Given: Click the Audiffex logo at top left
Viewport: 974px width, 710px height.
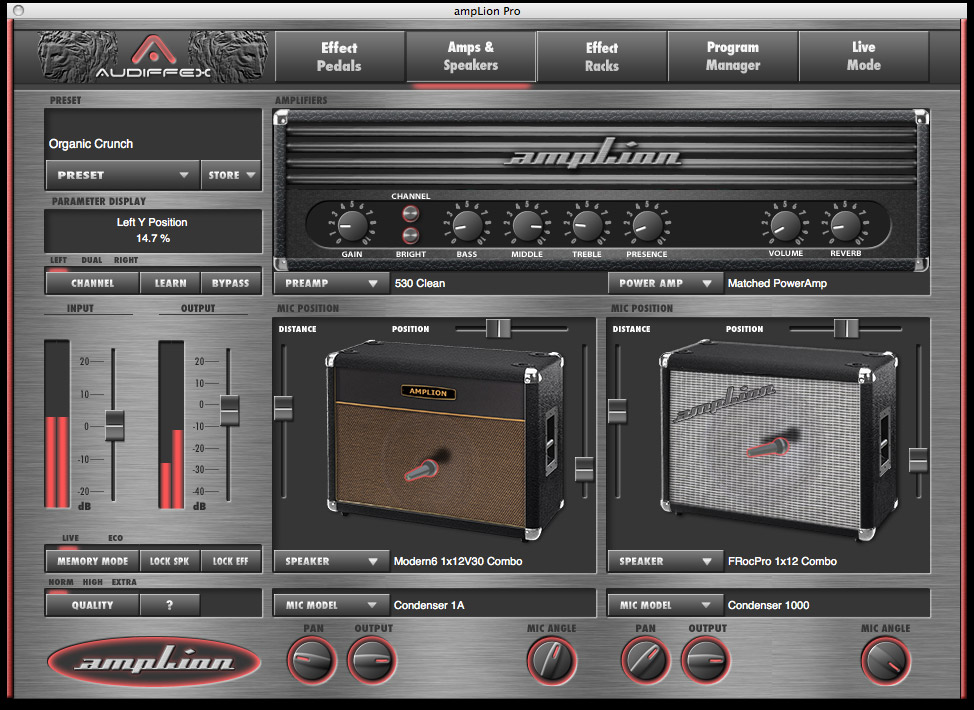Looking at the screenshot, I should [x=153, y=57].
